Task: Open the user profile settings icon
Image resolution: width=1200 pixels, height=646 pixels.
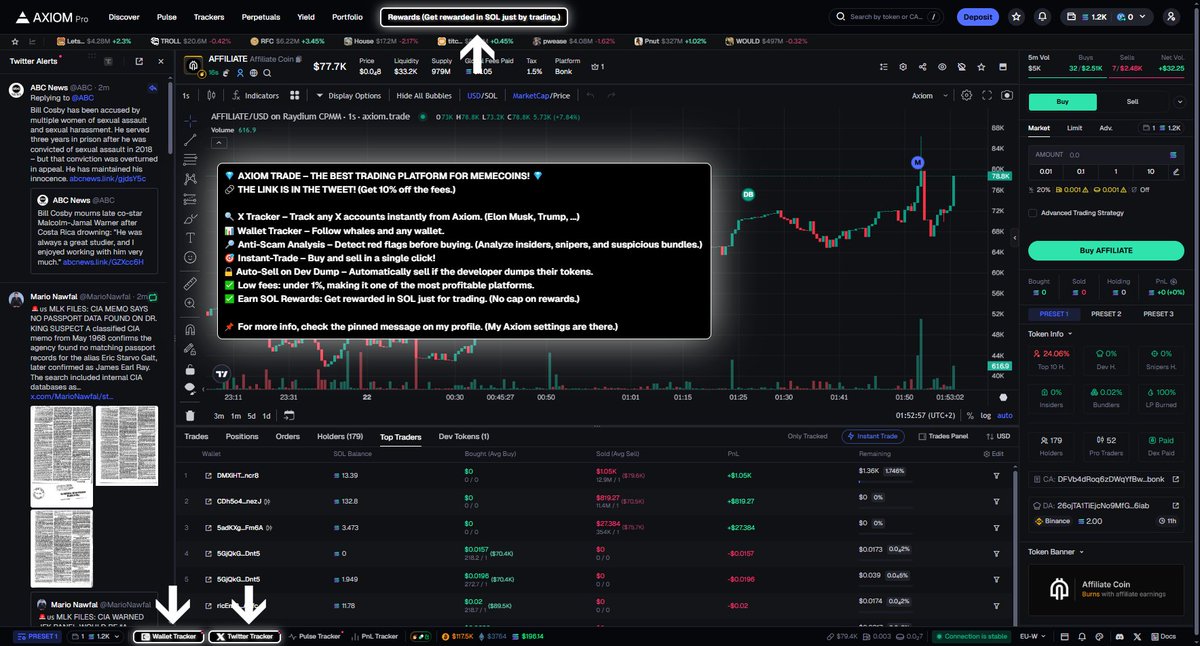Action: click(1170, 17)
